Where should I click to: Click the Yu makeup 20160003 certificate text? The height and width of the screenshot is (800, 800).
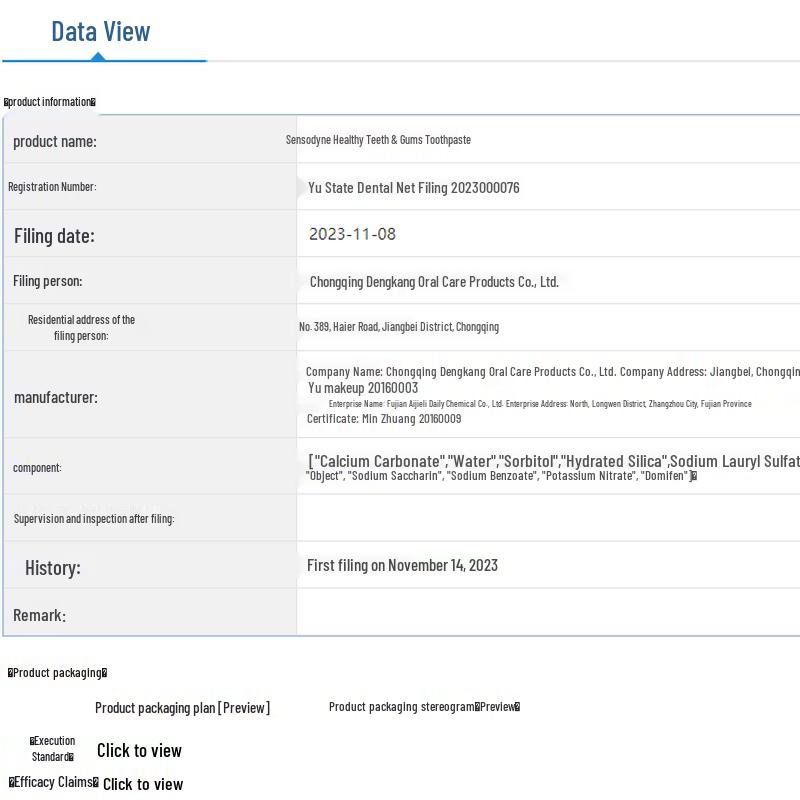(x=363, y=388)
